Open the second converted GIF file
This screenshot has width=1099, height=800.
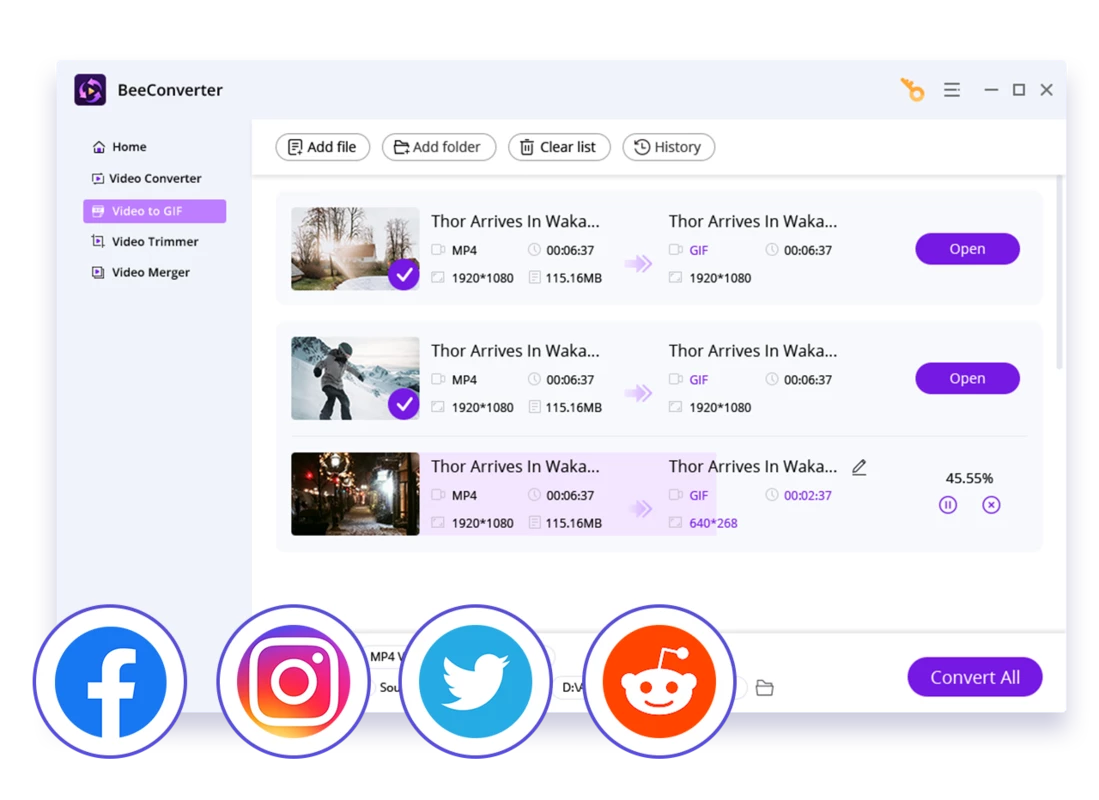click(967, 379)
